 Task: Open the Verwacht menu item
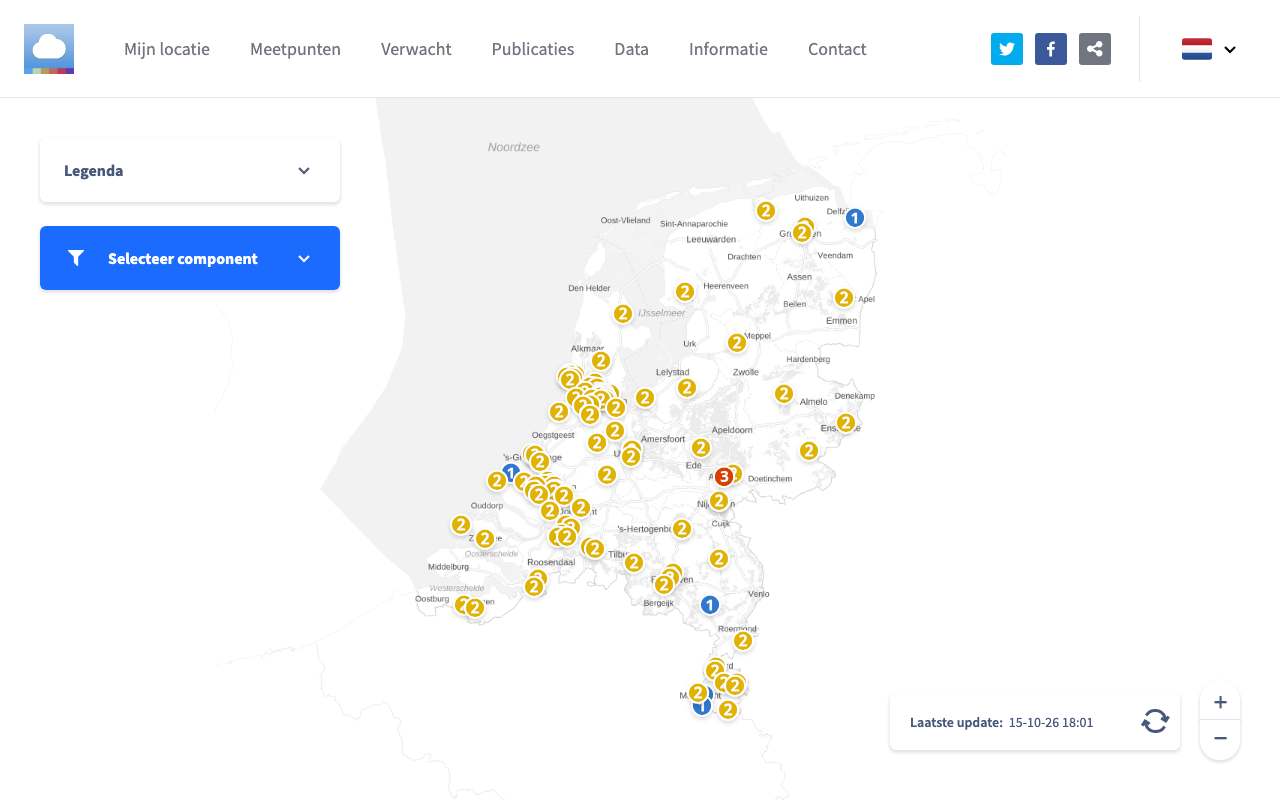pos(416,49)
